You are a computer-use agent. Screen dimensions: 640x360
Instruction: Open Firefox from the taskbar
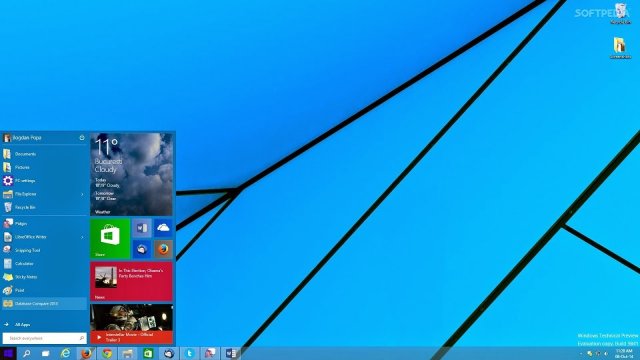[86, 353]
